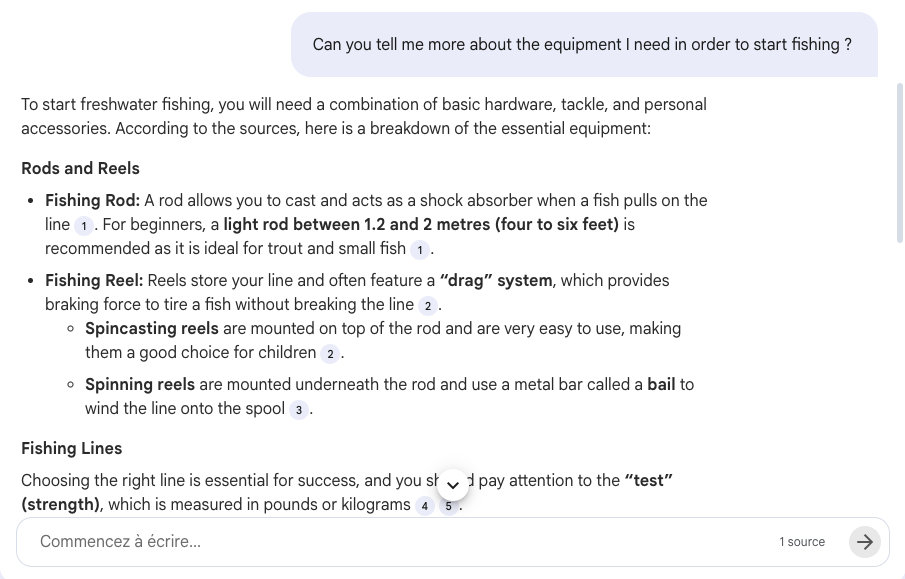Click the scroll-down chevron icon
The width and height of the screenshot is (905, 579).
(x=453, y=484)
